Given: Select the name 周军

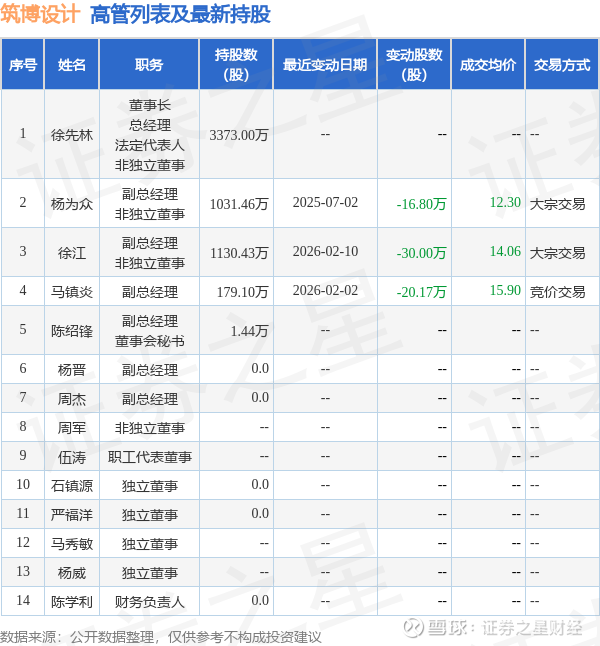Looking at the screenshot, I should click(x=72, y=428).
